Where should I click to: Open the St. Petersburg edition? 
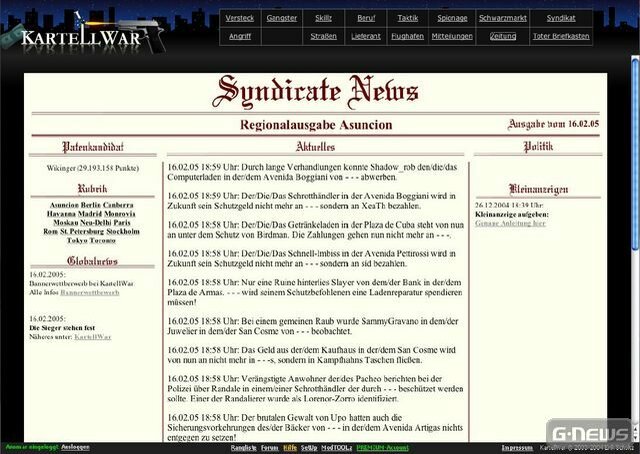pyautogui.click(x=82, y=231)
